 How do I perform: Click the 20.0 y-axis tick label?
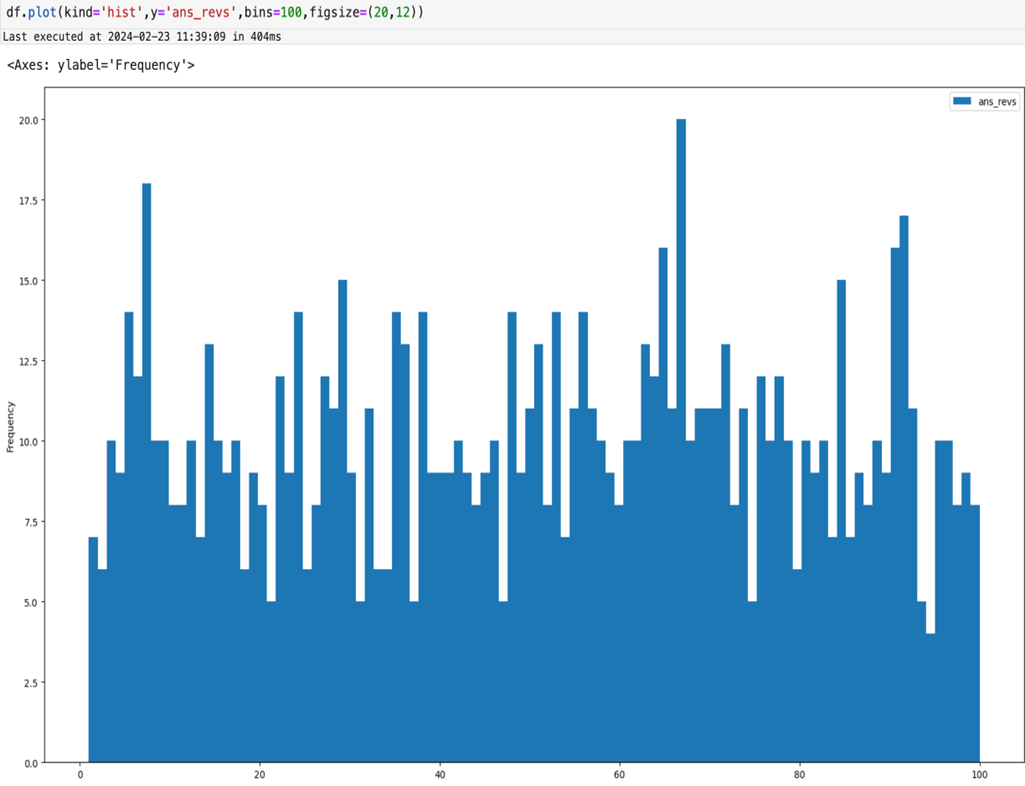click(x=28, y=120)
